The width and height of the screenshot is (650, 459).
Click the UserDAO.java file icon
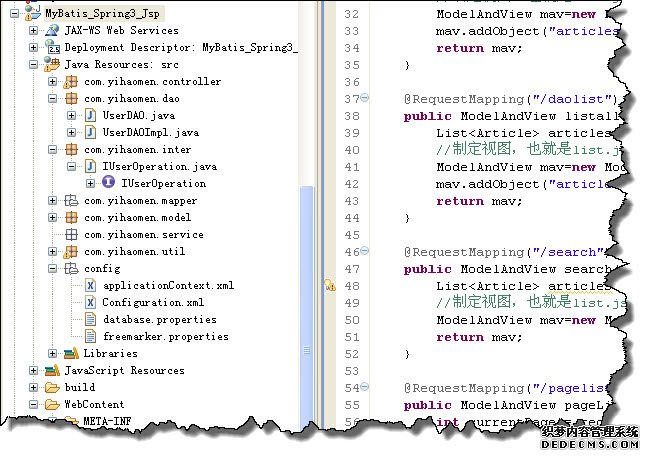[x=89, y=116]
